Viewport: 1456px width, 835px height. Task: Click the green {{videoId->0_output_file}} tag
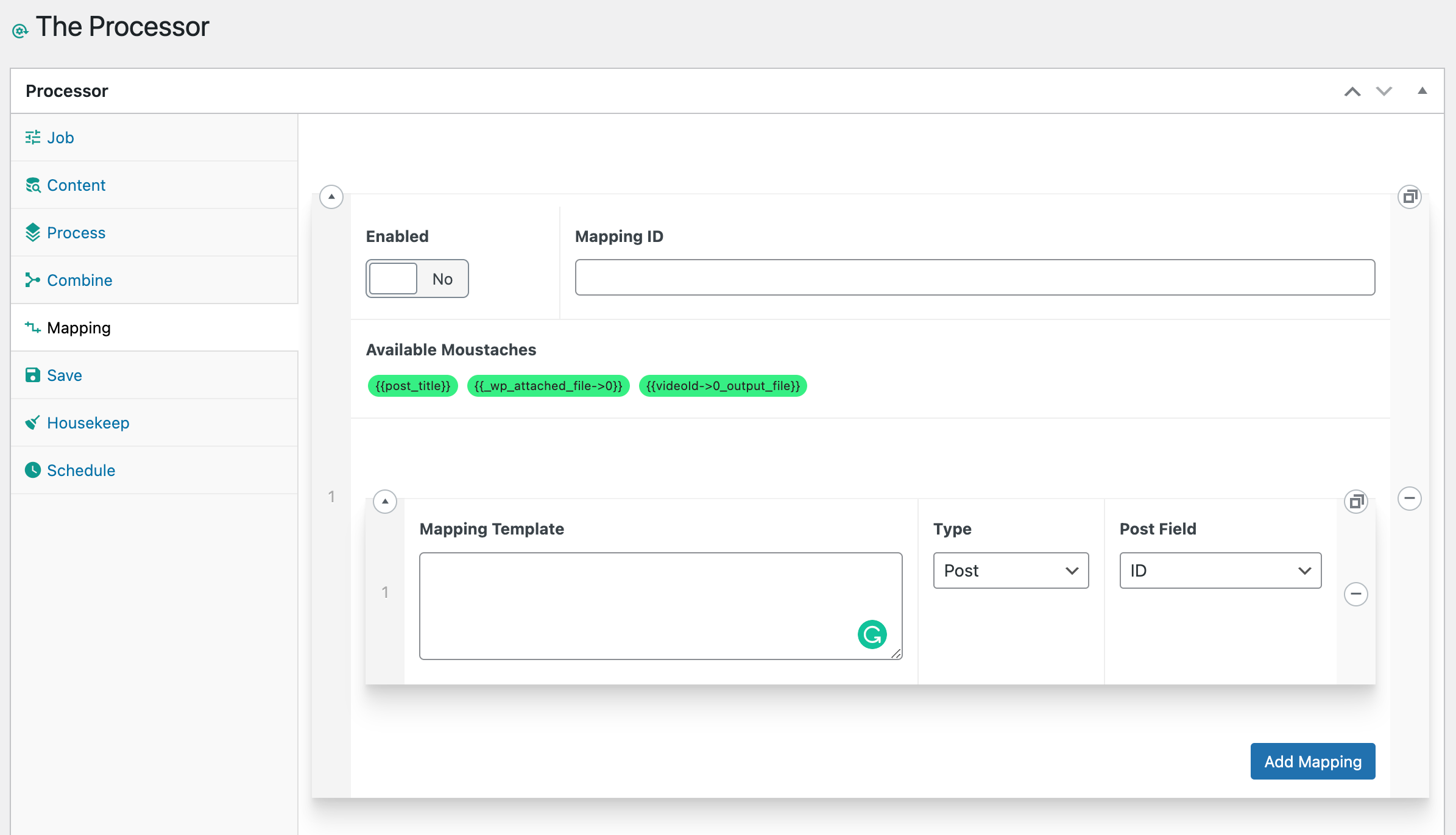pyautogui.click(x=723, y=386)
